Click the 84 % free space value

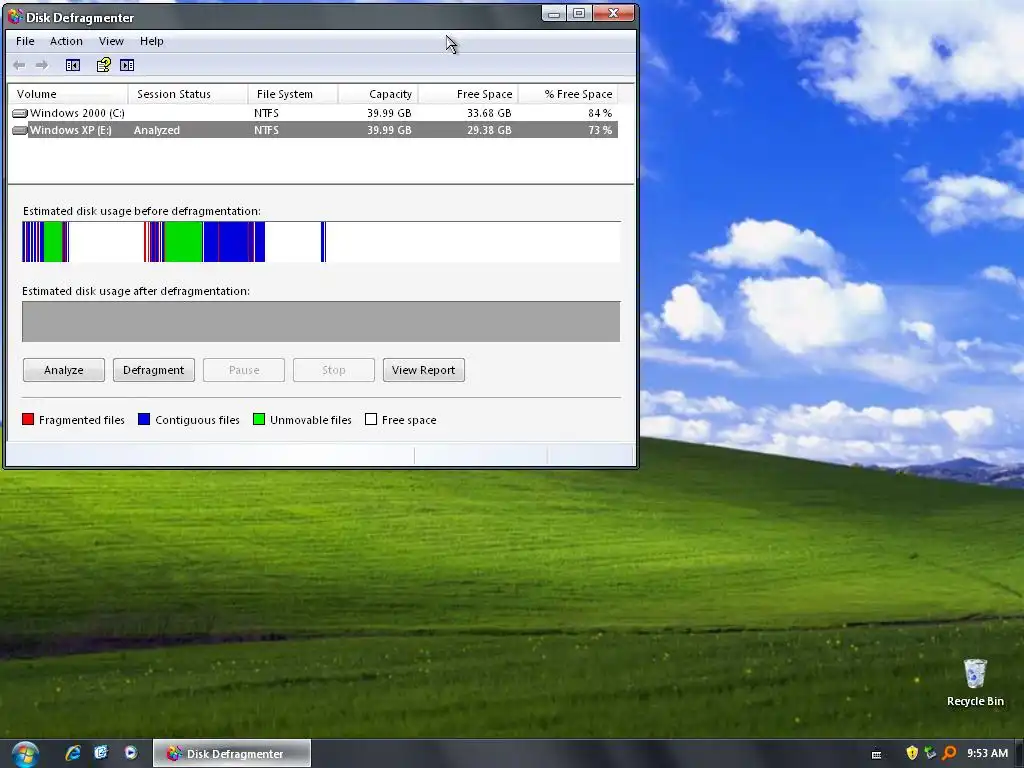(600, 113)
